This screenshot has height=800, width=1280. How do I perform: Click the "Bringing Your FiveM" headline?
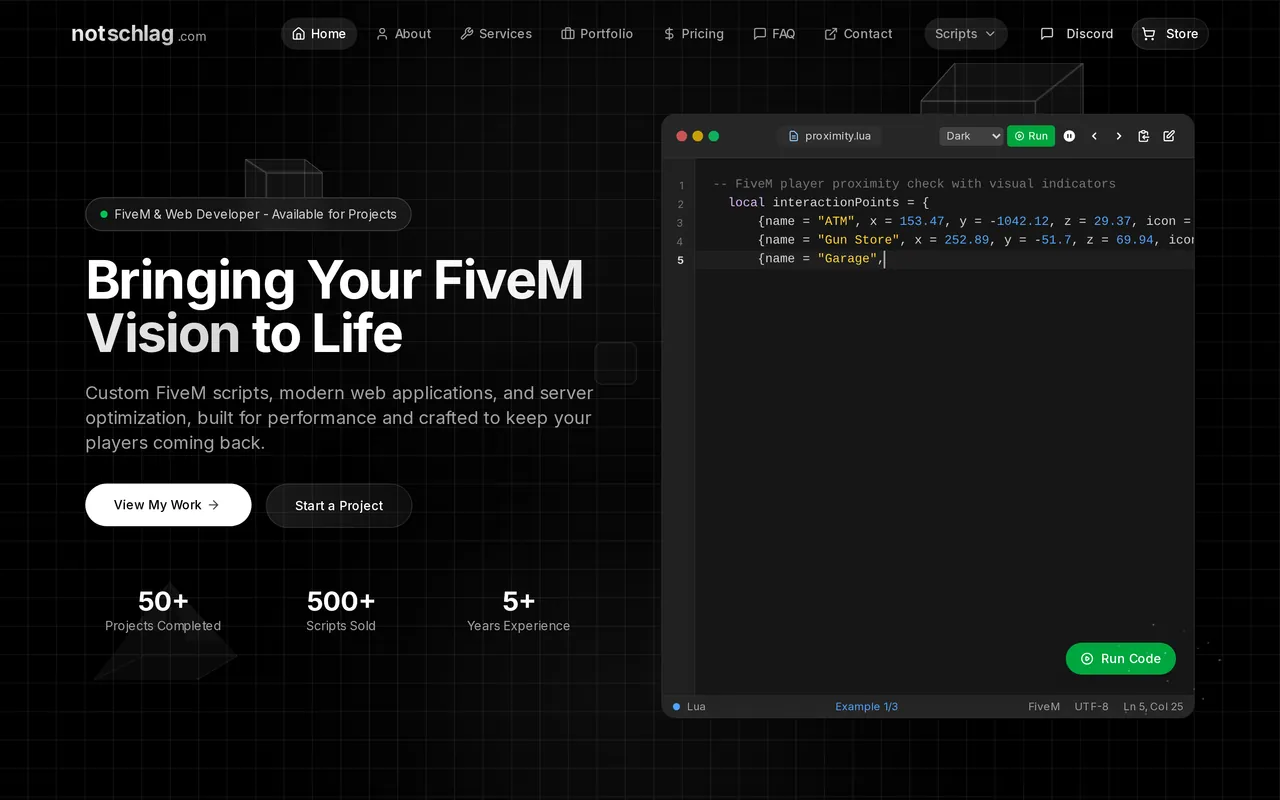point(334,279)
